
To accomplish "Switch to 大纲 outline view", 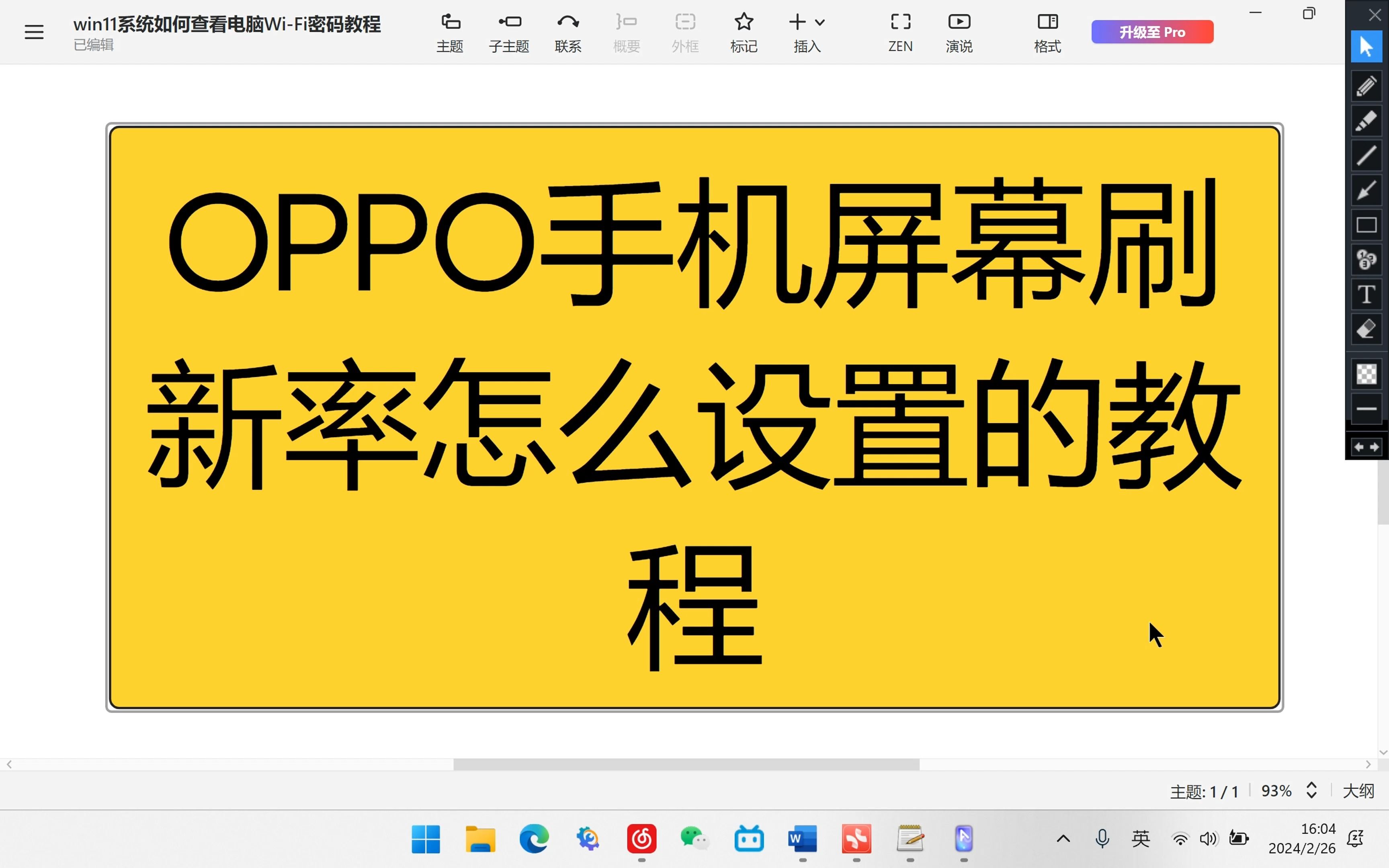I will [x=1358, y=791].
